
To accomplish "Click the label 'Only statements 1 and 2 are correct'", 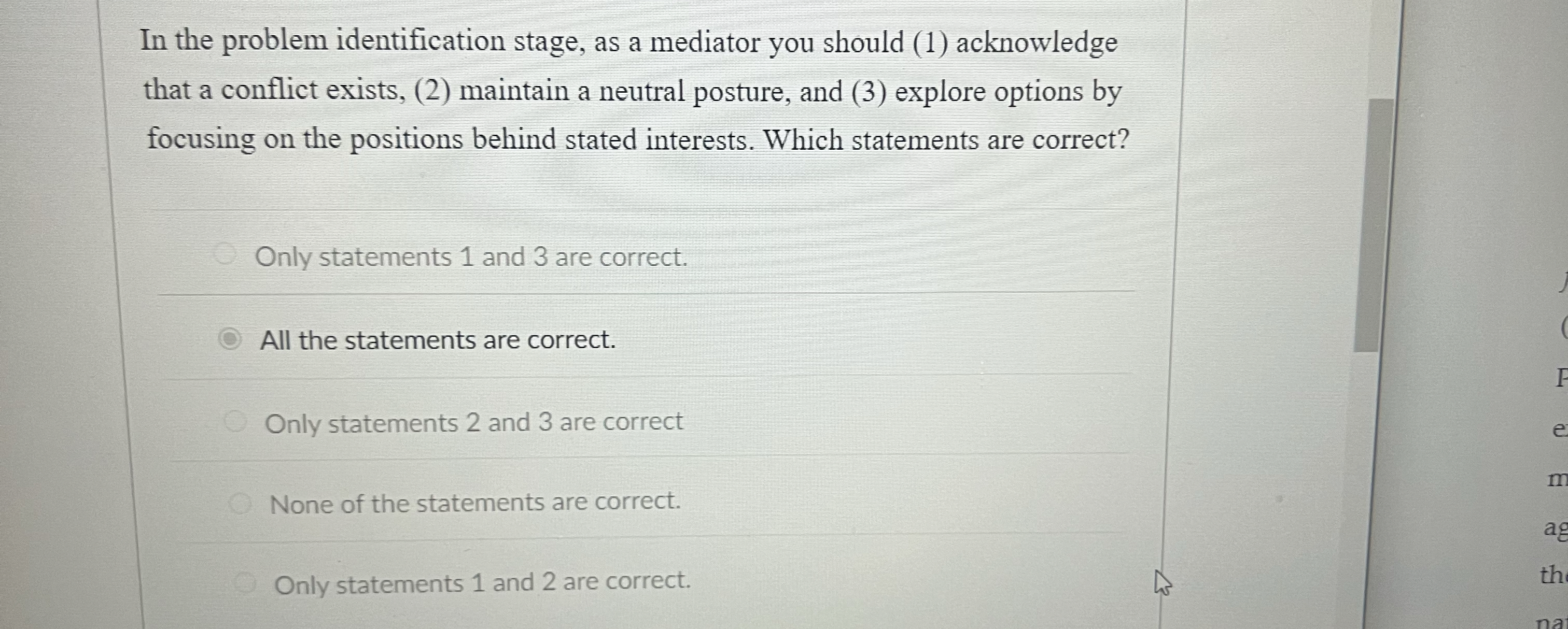I will 481,584.
